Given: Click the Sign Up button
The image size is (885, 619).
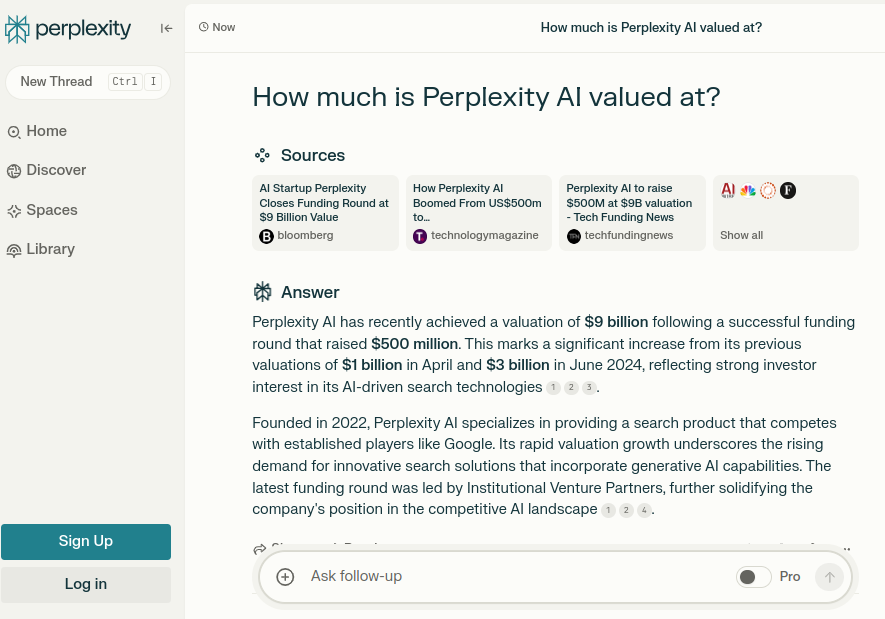Looking at the screenshot, I should point(86,541).
